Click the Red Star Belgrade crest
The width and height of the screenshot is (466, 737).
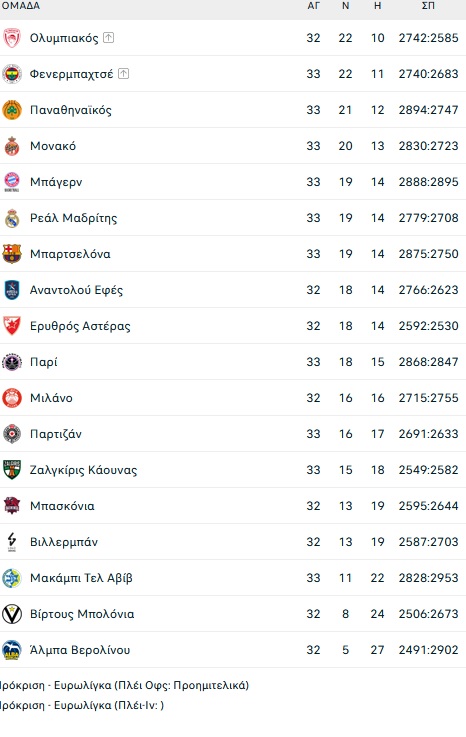click(12, 326)
